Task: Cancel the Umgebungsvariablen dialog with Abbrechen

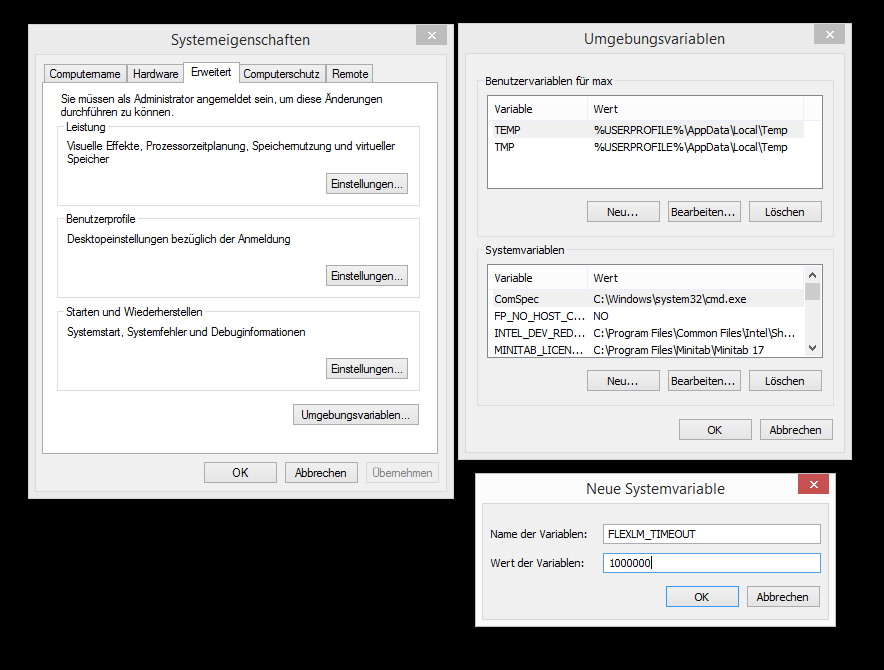Action: 796,430
